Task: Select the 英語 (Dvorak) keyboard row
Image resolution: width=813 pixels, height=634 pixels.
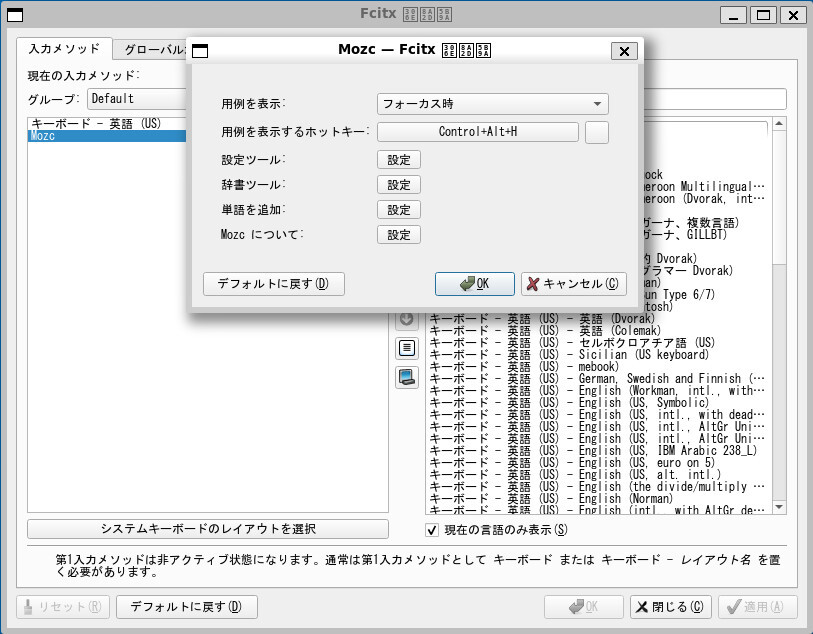Action: tap(597, 319)
